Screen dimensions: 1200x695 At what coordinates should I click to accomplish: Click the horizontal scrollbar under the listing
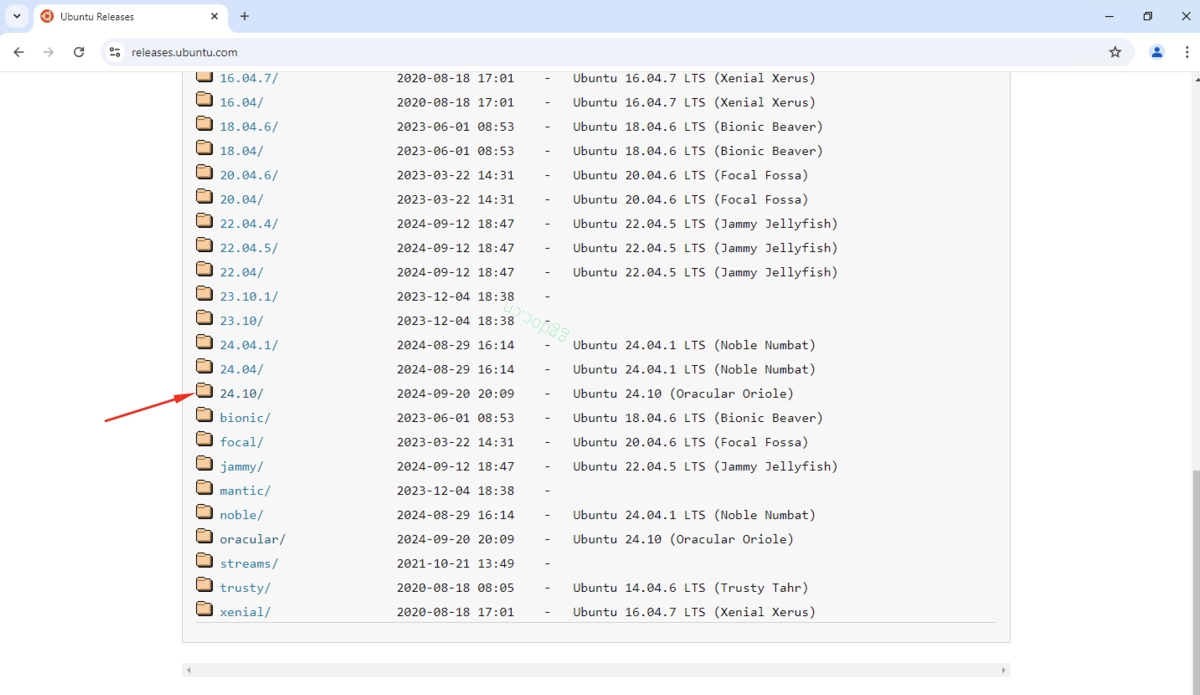click(x=596, y=670)
